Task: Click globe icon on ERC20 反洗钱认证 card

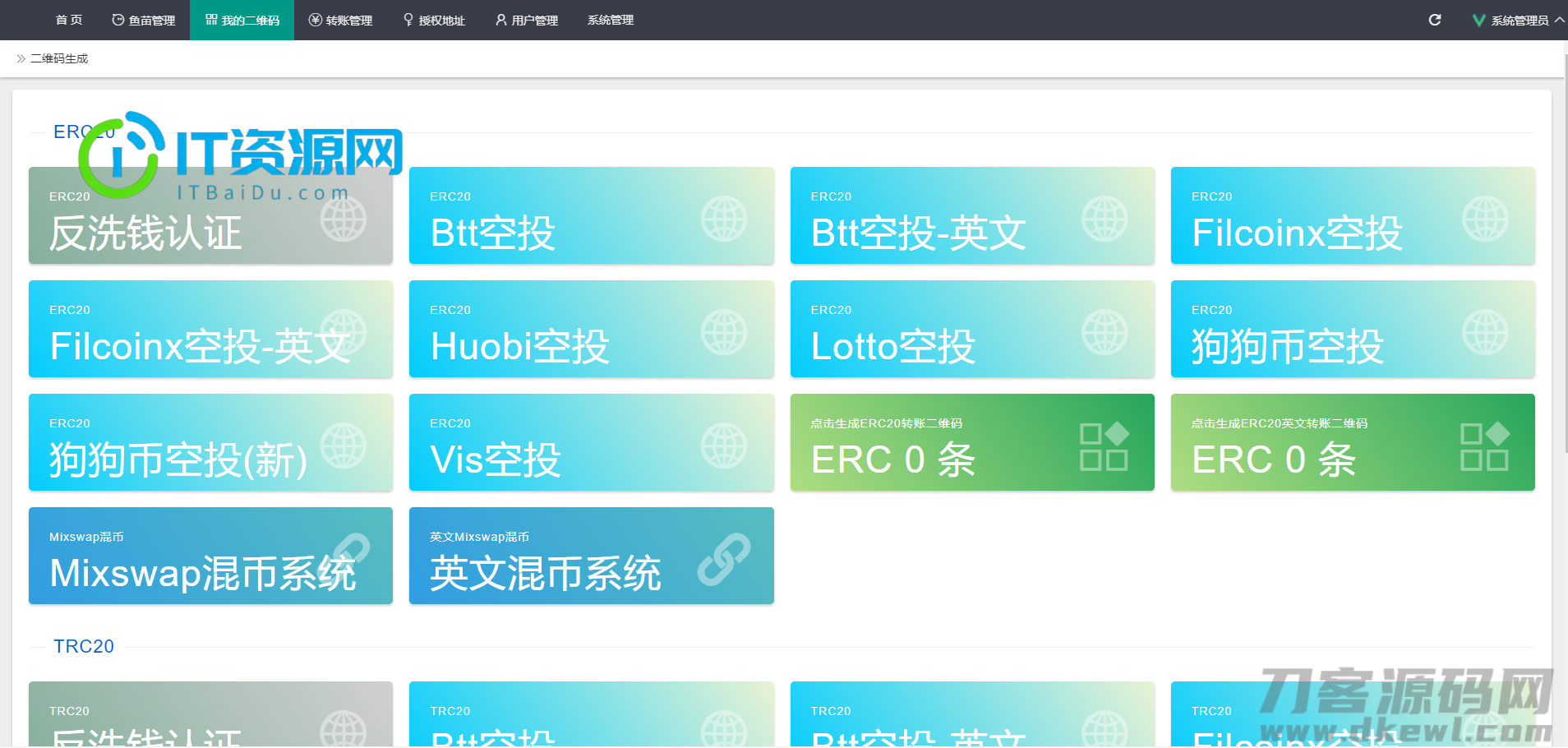Action: (x=344, y=219)
